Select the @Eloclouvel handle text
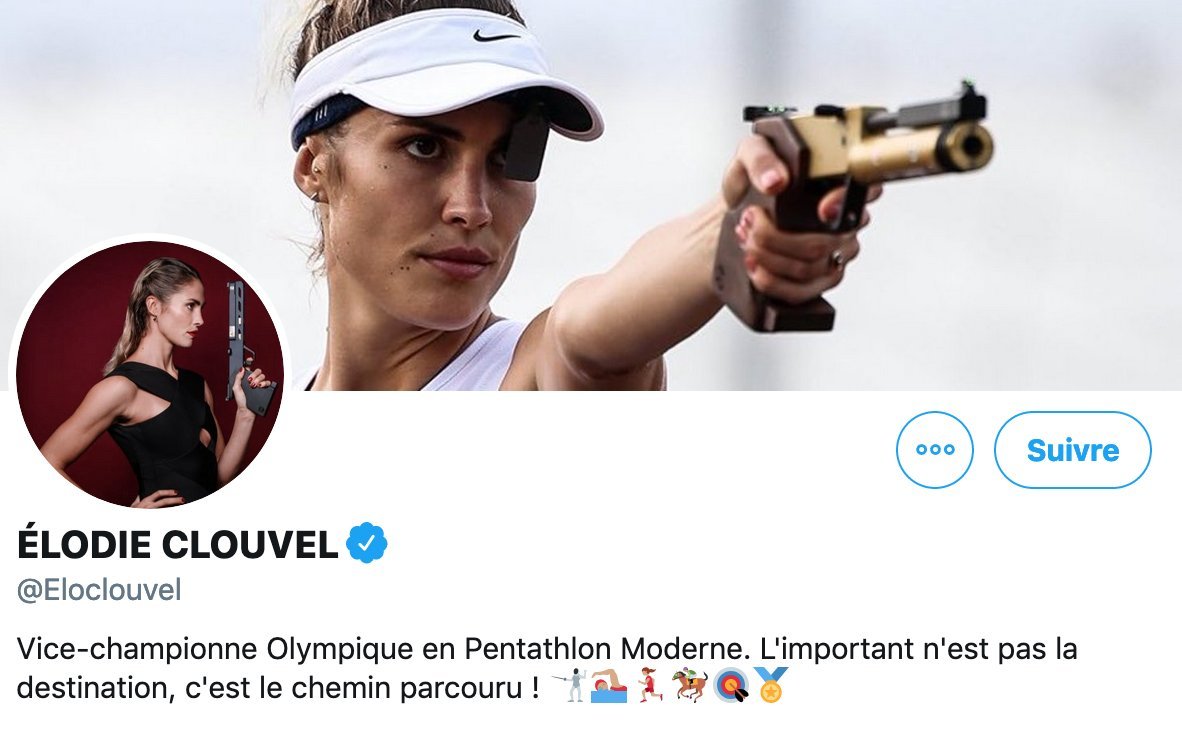1182x730 pixels. (99, 590)
